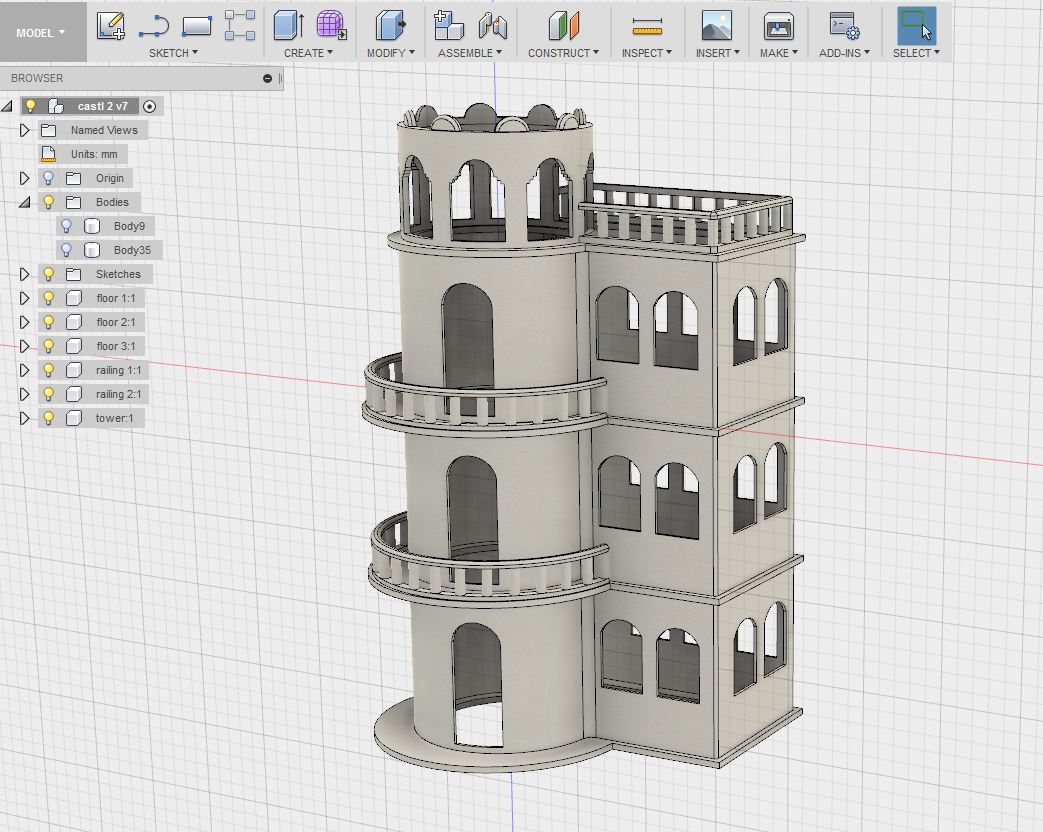1043x832 pixels.
Task: Click the castle tower model in viewport
Action: [x=585, y=439]
